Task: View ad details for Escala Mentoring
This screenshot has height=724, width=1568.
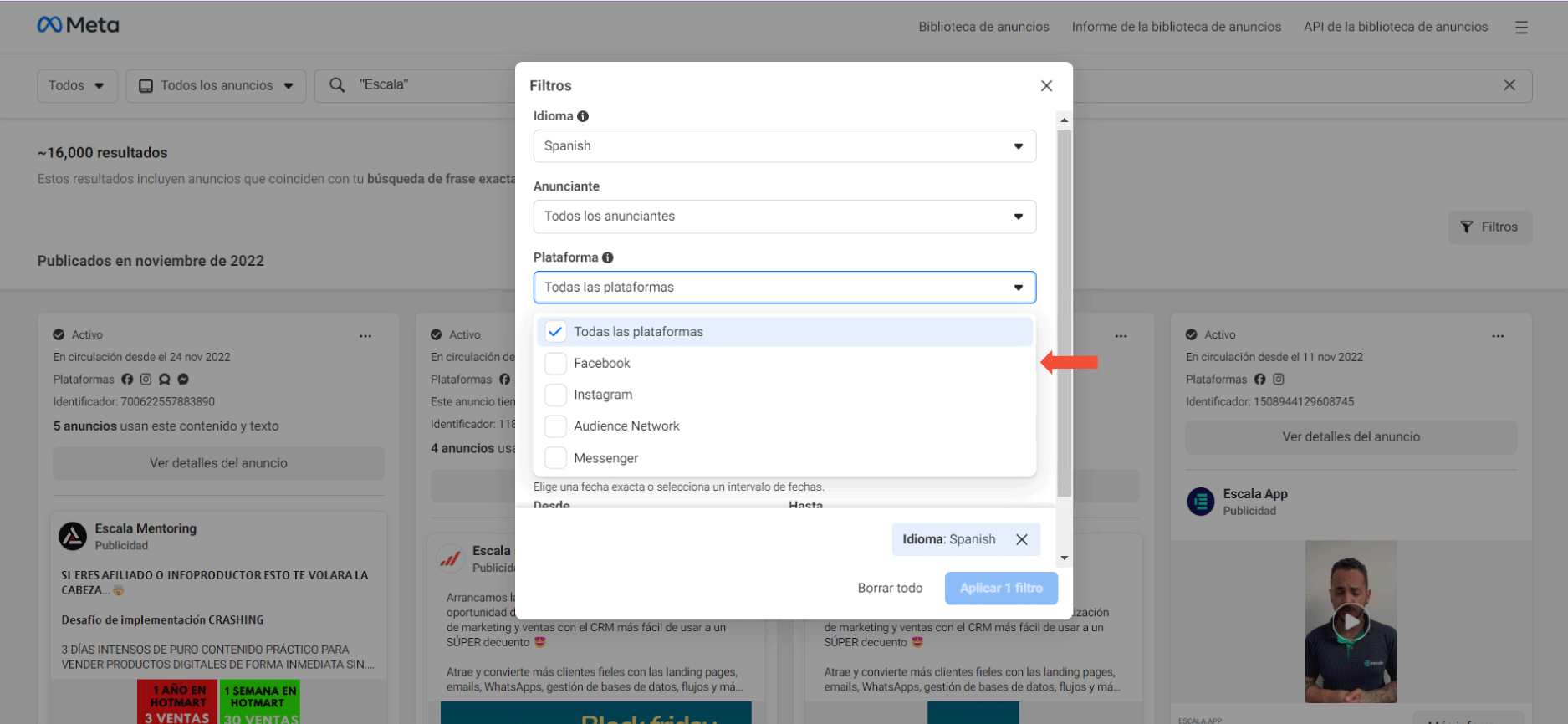Action: coord(218,463)
